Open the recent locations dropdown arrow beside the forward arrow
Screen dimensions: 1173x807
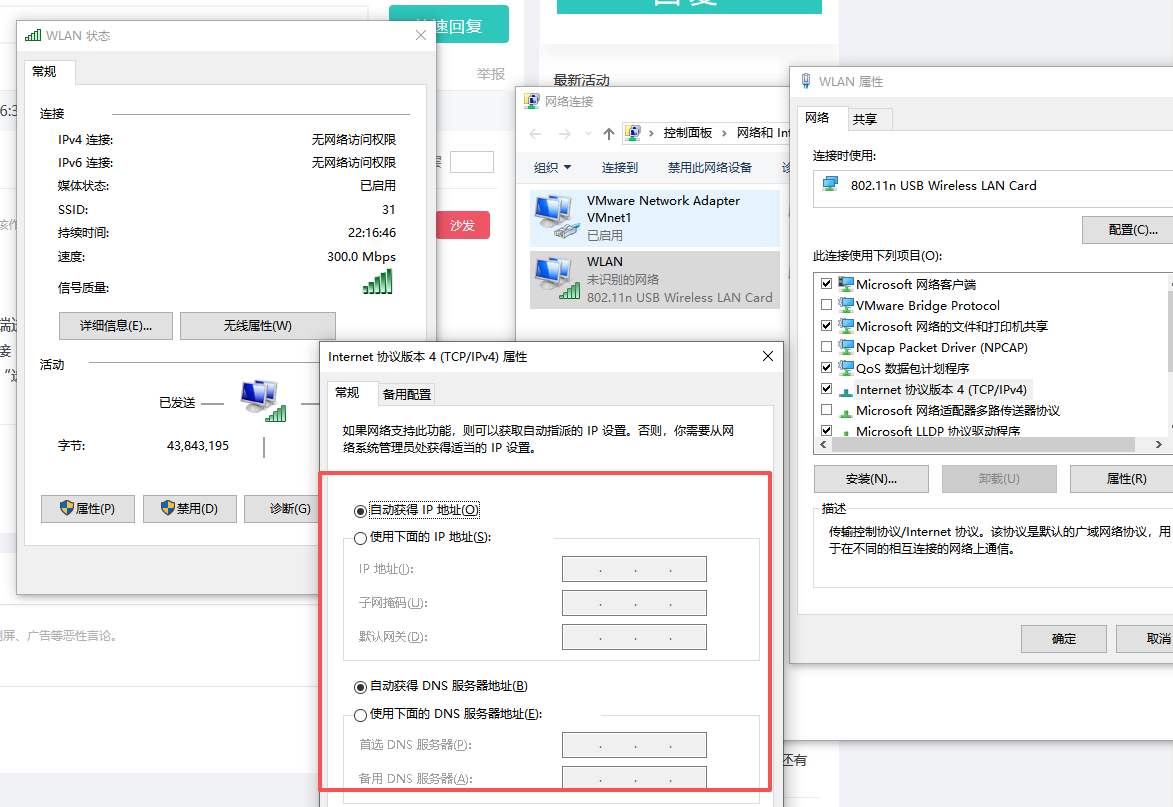pos(589,134)
